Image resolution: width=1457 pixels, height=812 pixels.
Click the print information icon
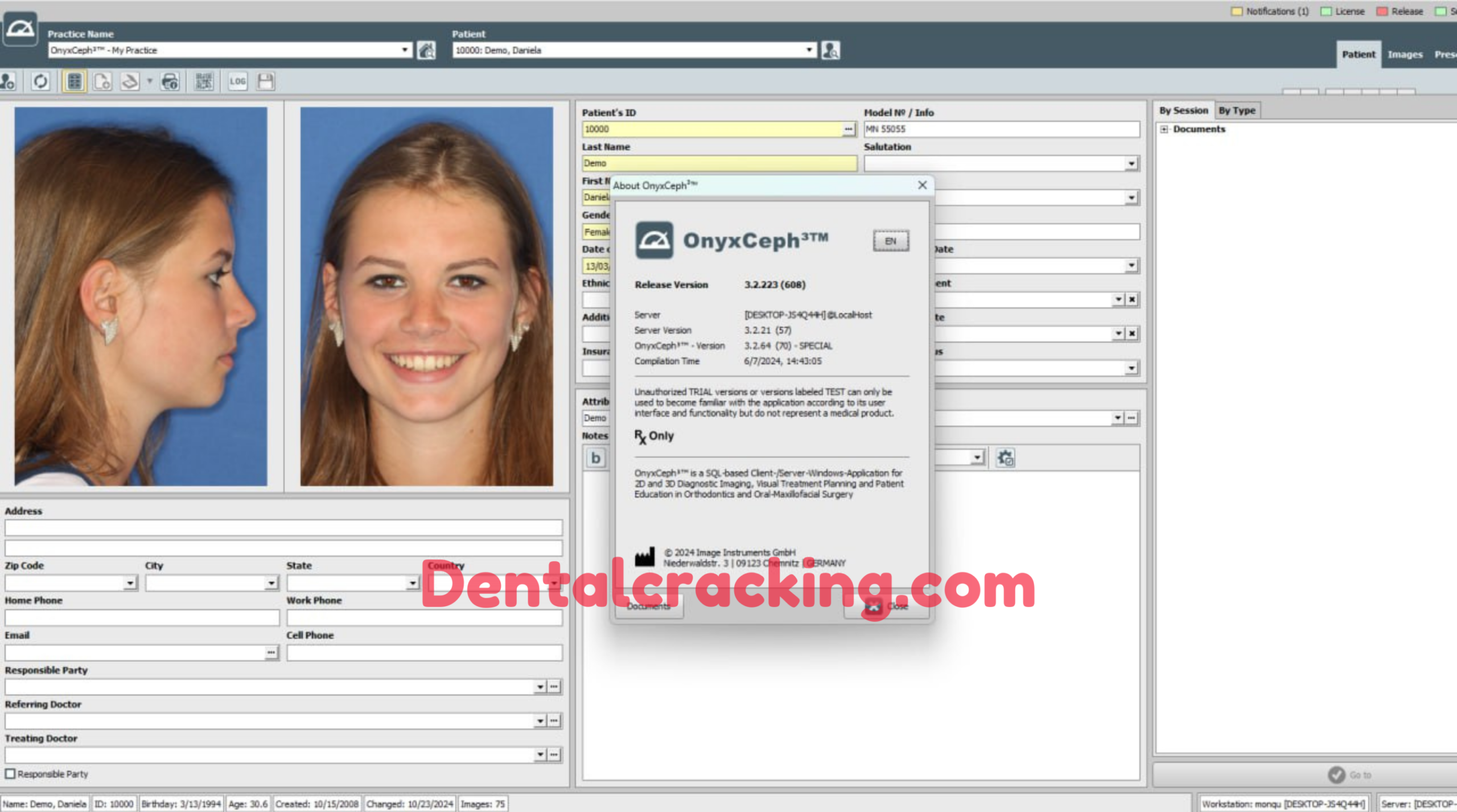(170, 82)
